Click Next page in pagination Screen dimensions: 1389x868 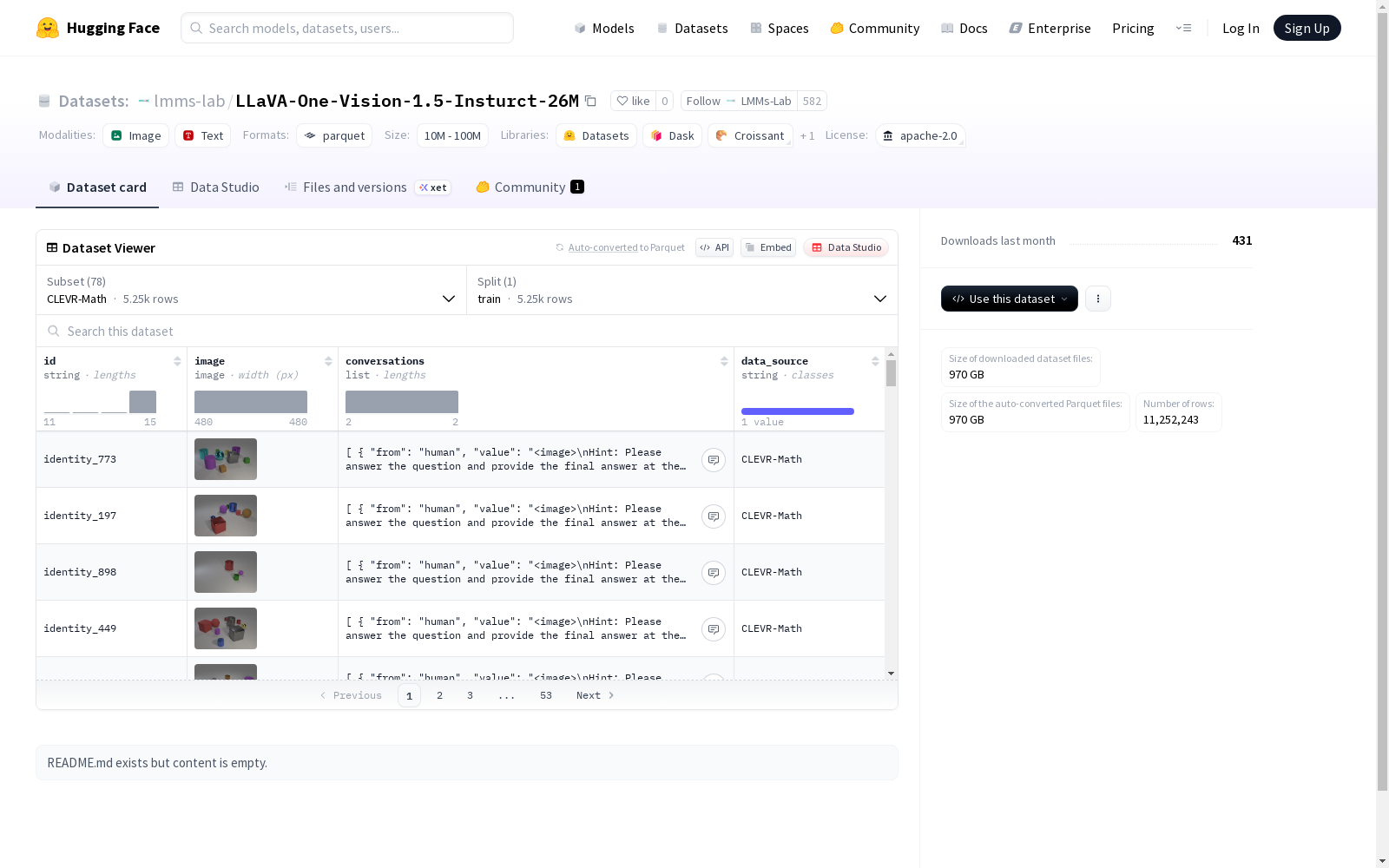[x=596, y=695]
